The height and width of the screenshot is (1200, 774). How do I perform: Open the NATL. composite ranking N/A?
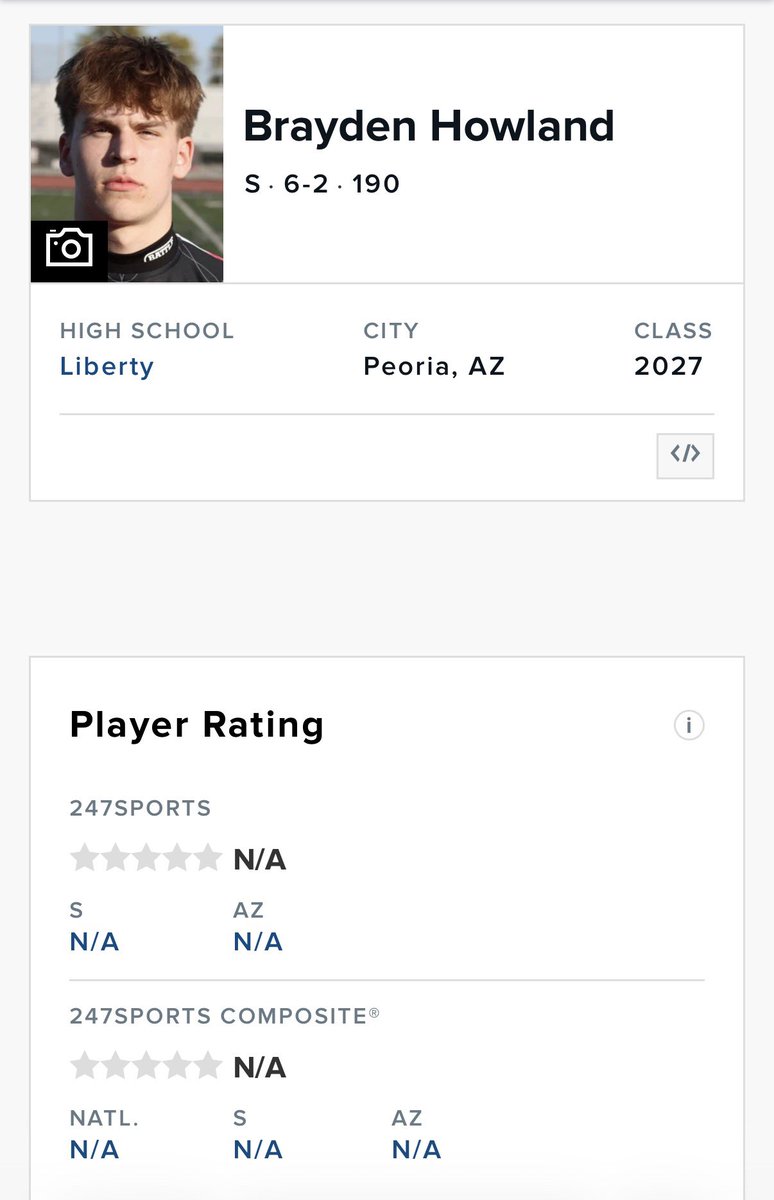click(x=94, y=1150)
